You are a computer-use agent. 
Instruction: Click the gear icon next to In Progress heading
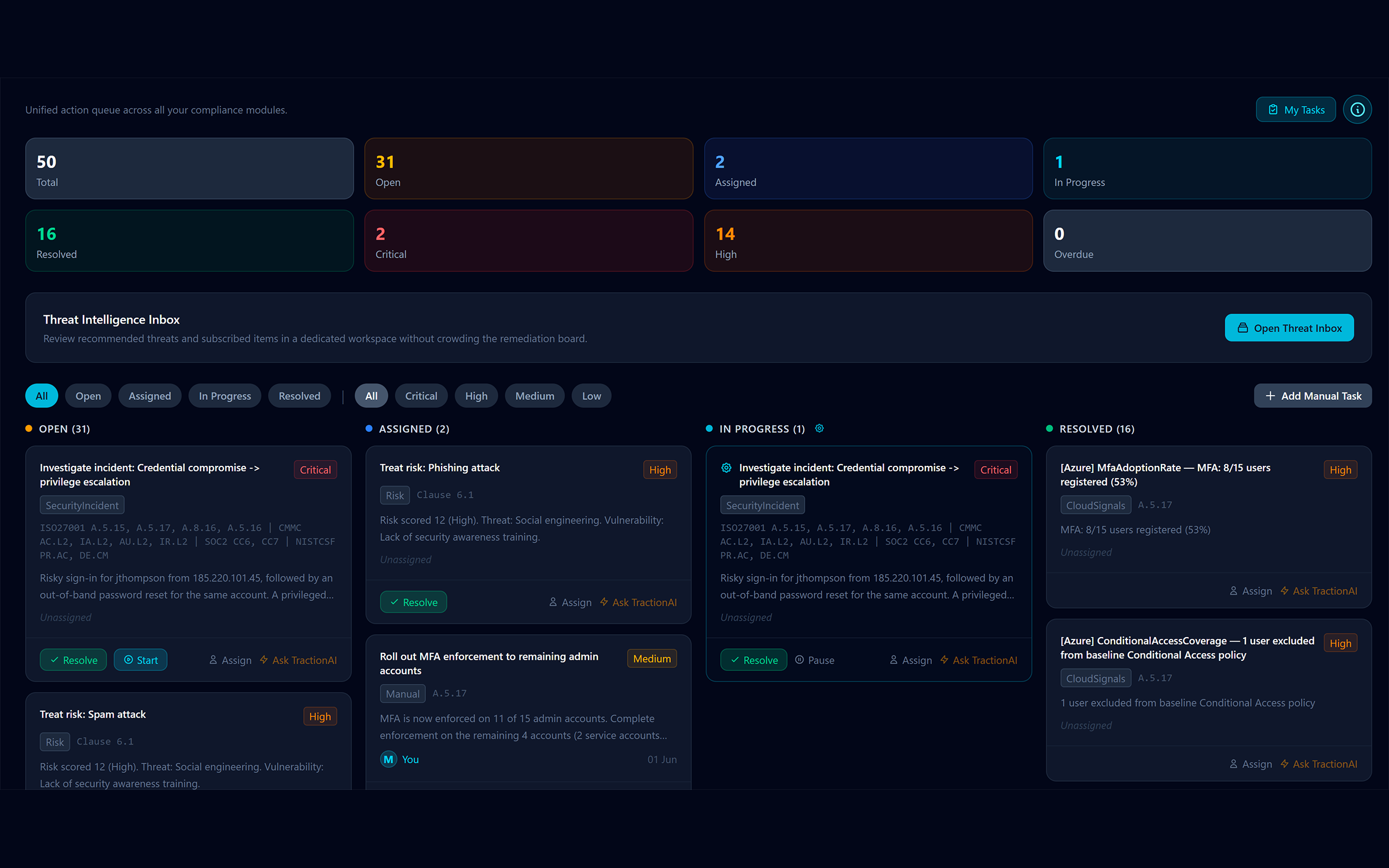click(819, 428)
